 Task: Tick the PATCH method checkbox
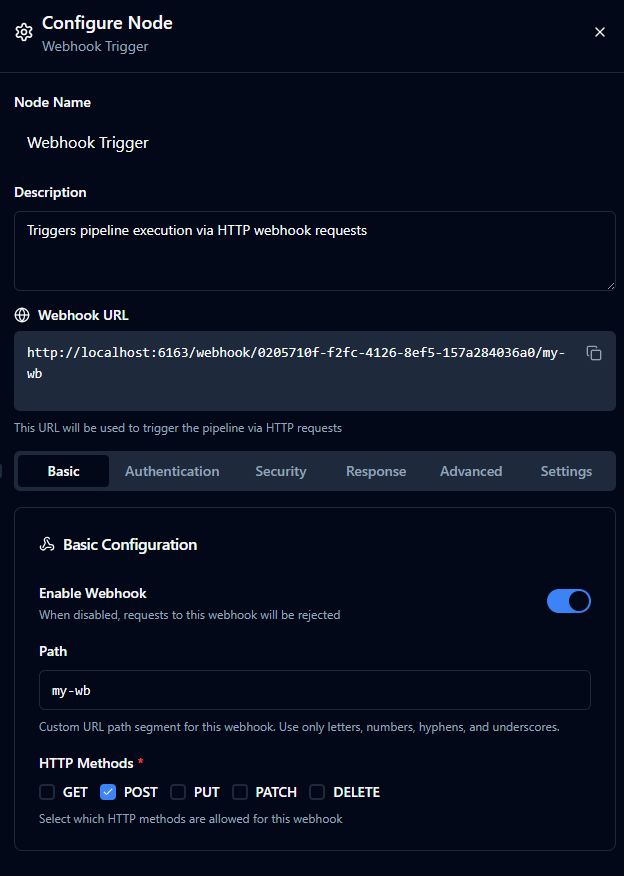pyautogui.click(x=240, y=792)
